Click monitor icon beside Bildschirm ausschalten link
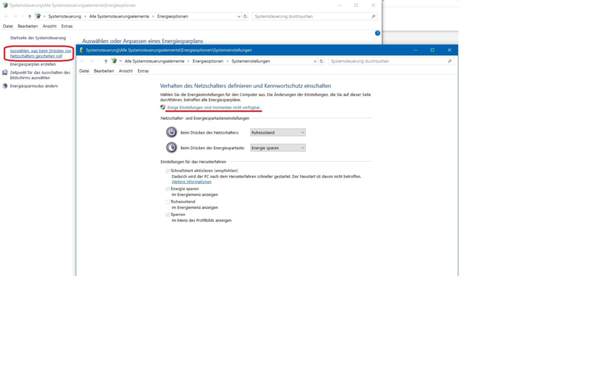Image resolution: width=590 pixels, height=368 pixels. pos(5,73)
